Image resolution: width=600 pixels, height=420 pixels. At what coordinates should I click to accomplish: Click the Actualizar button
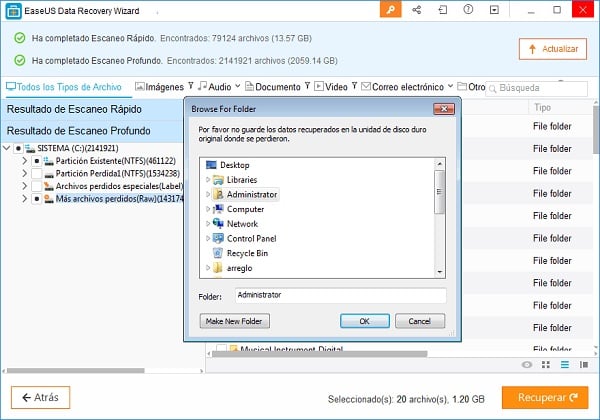click(x=553, y=49)
